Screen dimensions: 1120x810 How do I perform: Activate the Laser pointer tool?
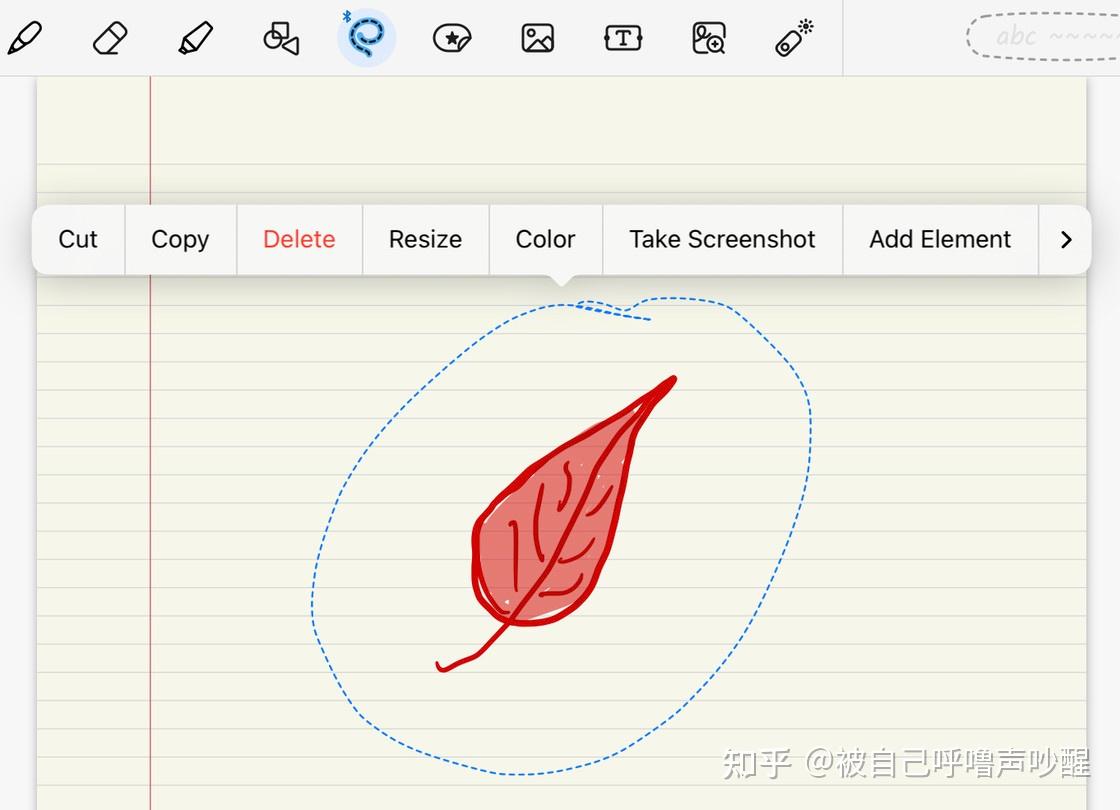(x=792, y=37)
